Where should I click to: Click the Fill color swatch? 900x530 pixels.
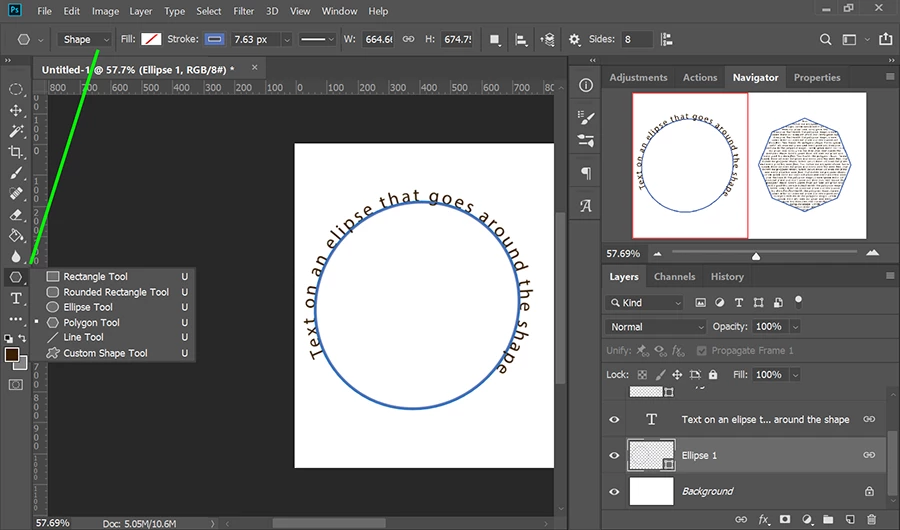(151, 39)
